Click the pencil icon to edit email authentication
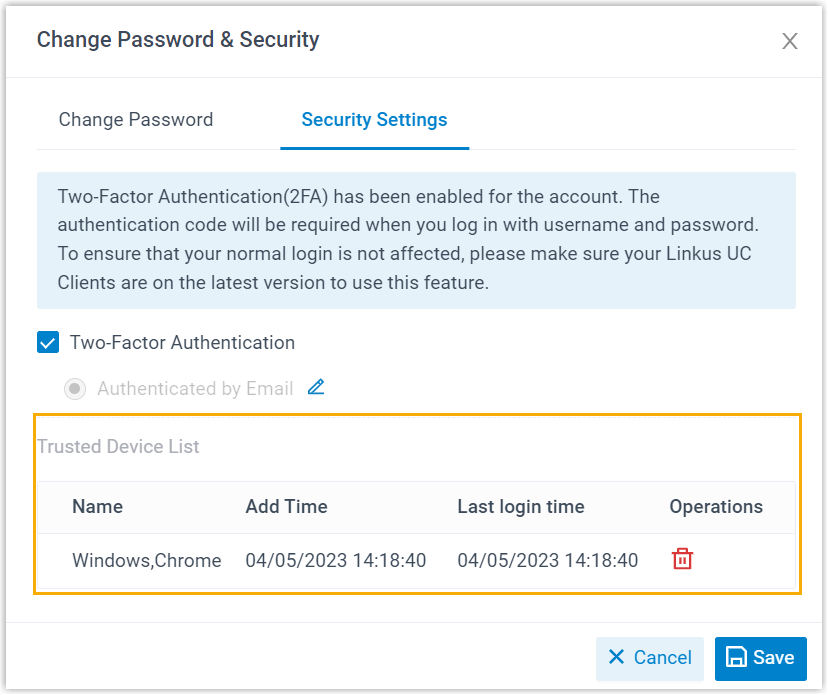 [x=316, y=387]
